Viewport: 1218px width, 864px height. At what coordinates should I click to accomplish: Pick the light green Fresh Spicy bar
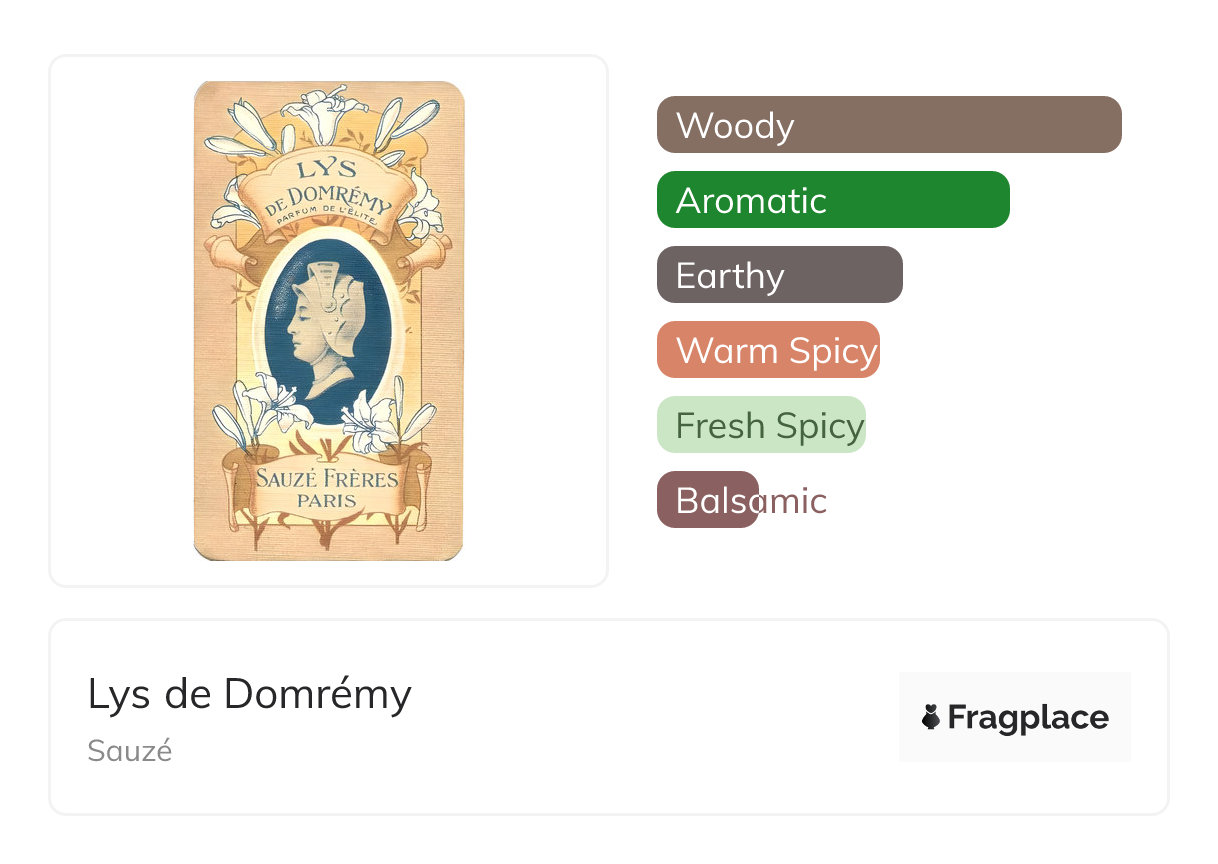[x=761, y=425]
